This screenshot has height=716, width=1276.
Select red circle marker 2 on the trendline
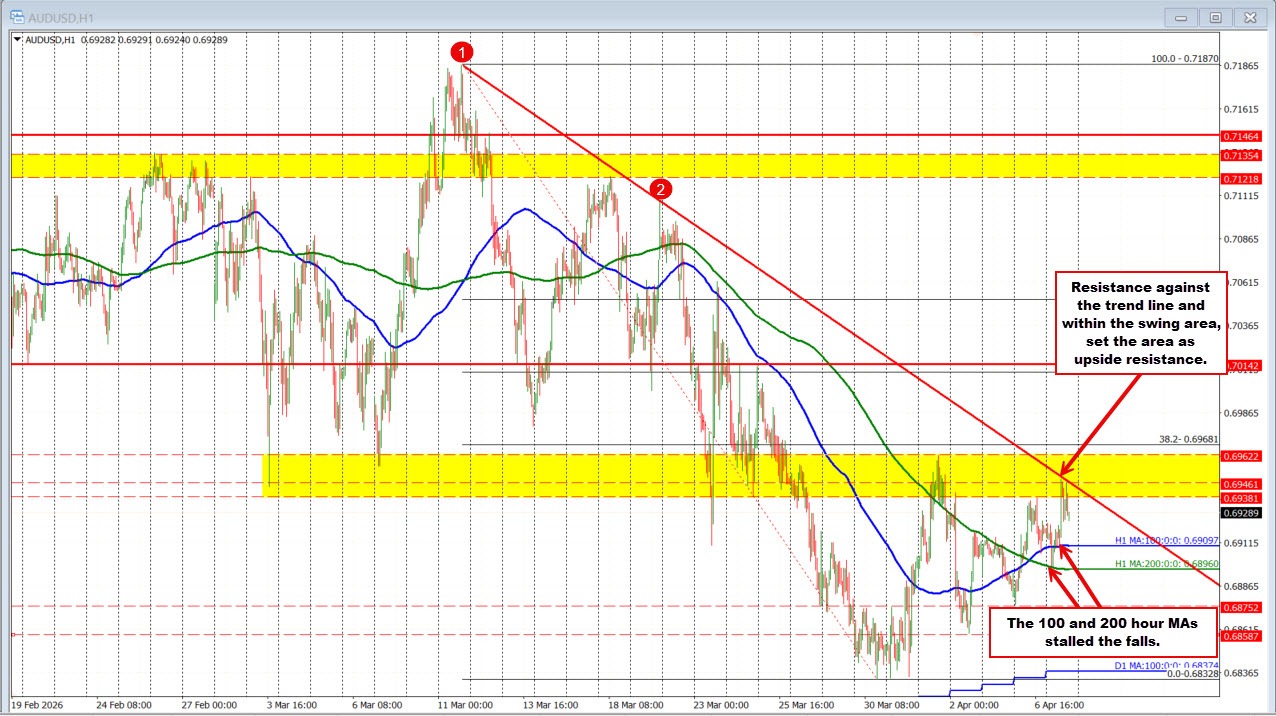click(659, 188)
